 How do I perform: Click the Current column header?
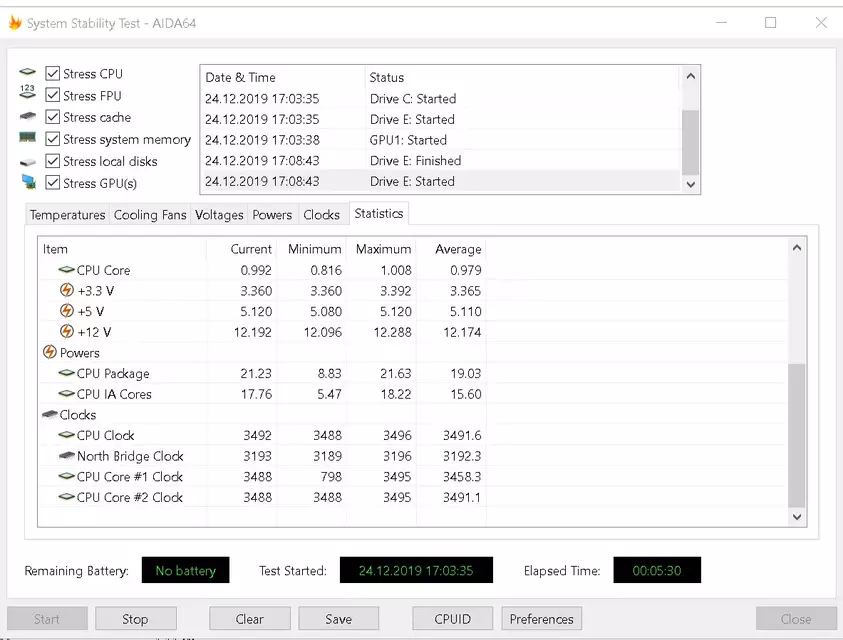click(x=242, y=249)
